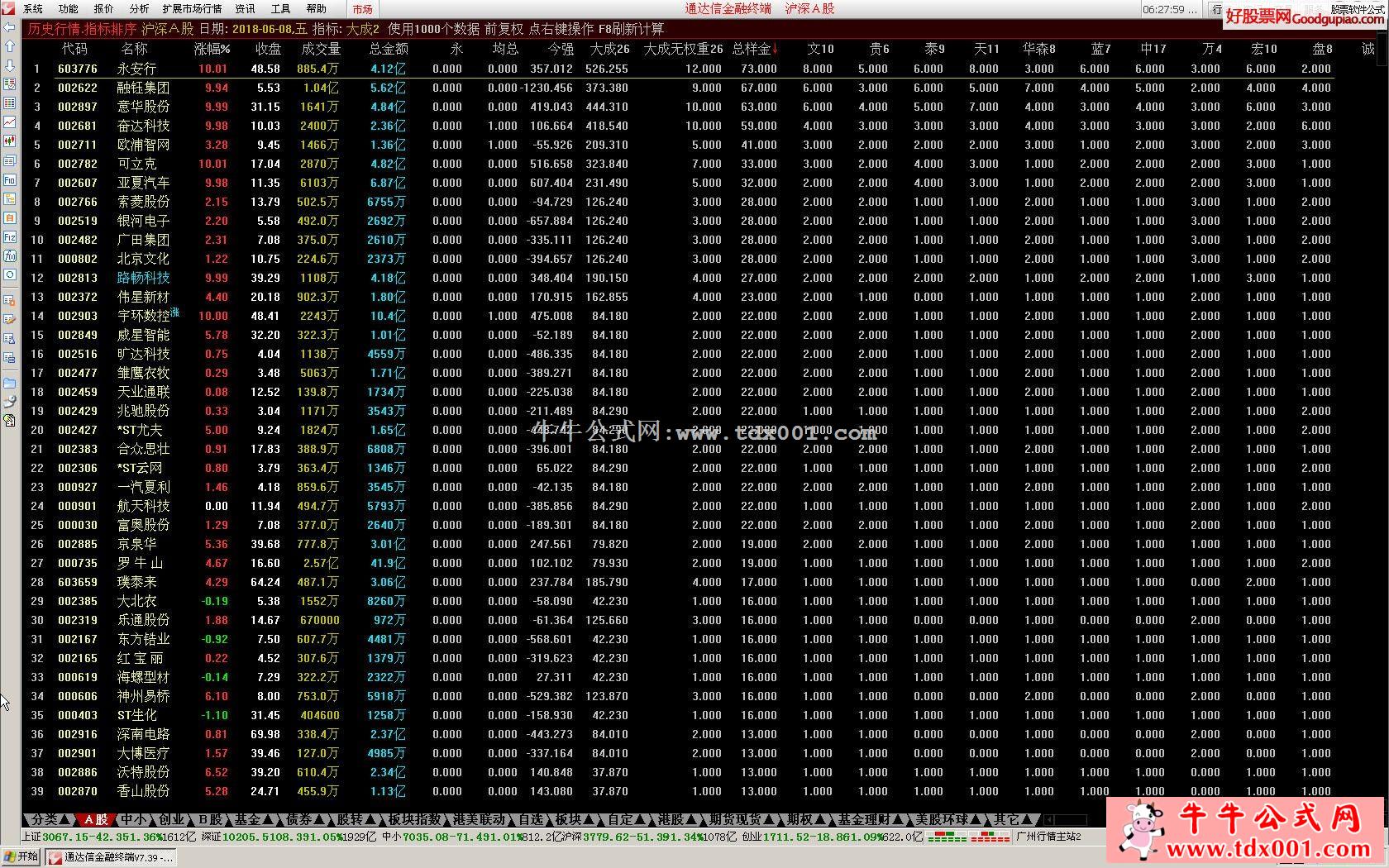Sort by the 总样金 column header

click(x=752, y=49)
